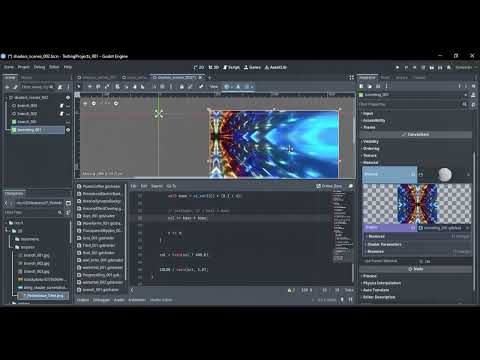480x360 pixels.
Task: Instantiate child scene with link icon
Action: 15,87
